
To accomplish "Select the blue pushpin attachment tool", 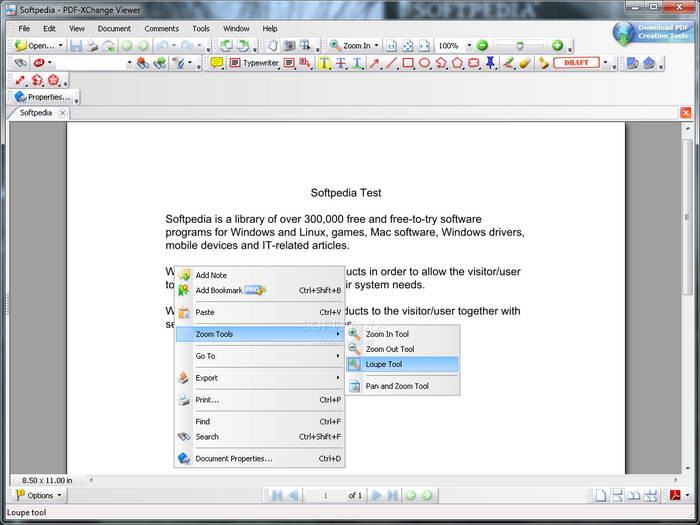I will click(491, 63).
